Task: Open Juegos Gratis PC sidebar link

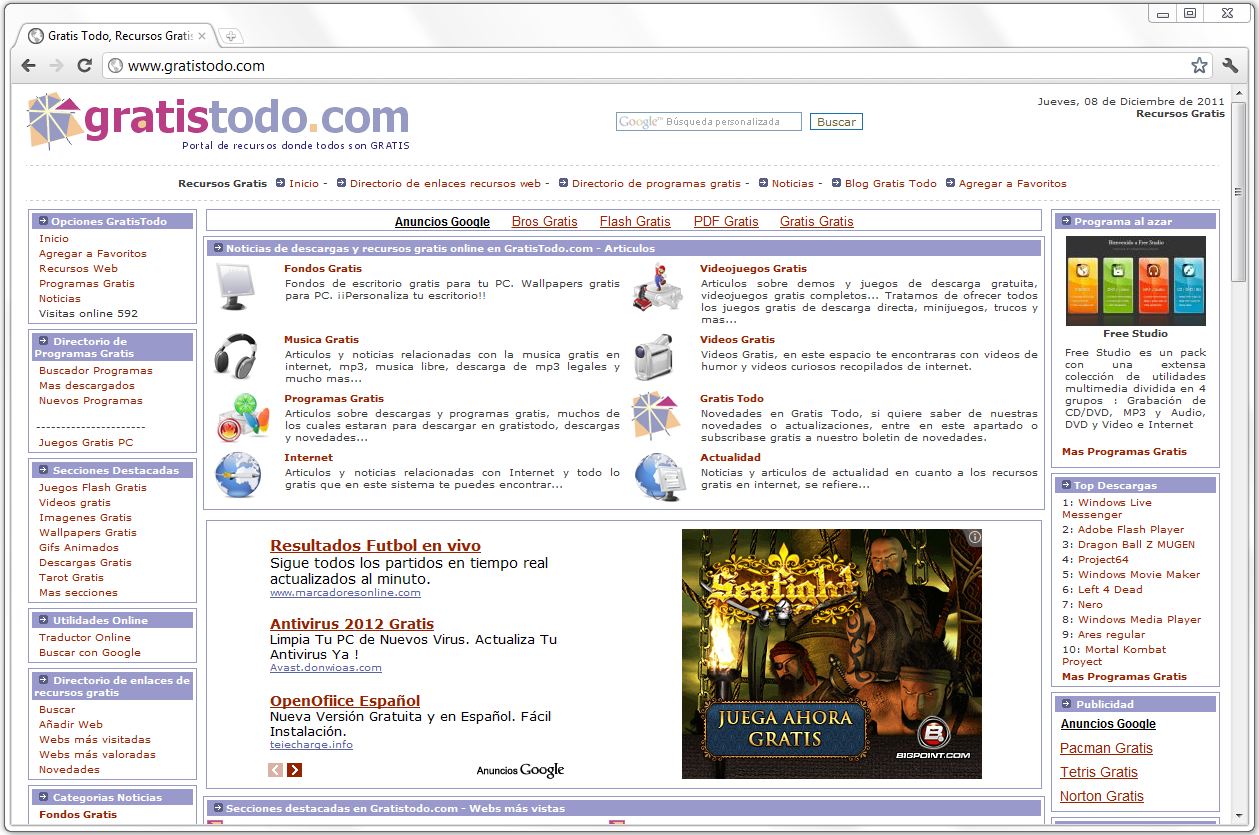Action: pyautogui.click(x=86, y=443)
